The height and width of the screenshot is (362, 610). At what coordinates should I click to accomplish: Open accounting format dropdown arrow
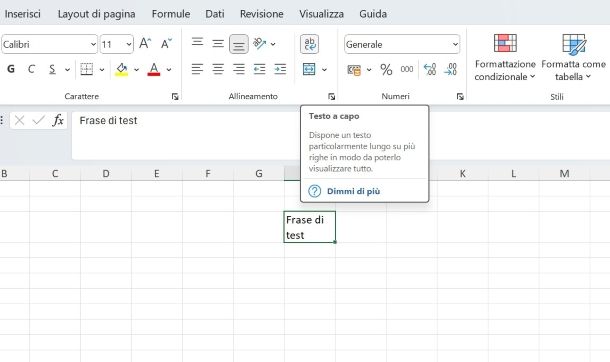pyautogui.click(x=369, y=70)
